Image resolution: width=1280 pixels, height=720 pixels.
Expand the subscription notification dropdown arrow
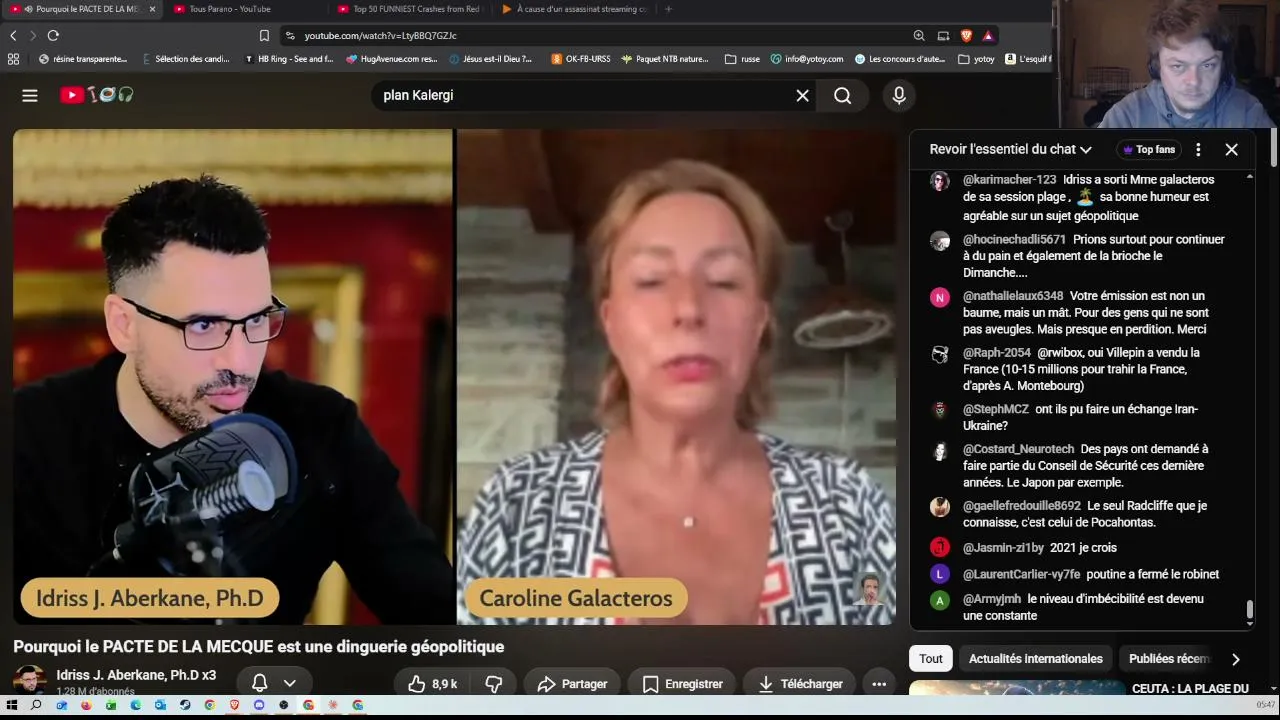289,683
